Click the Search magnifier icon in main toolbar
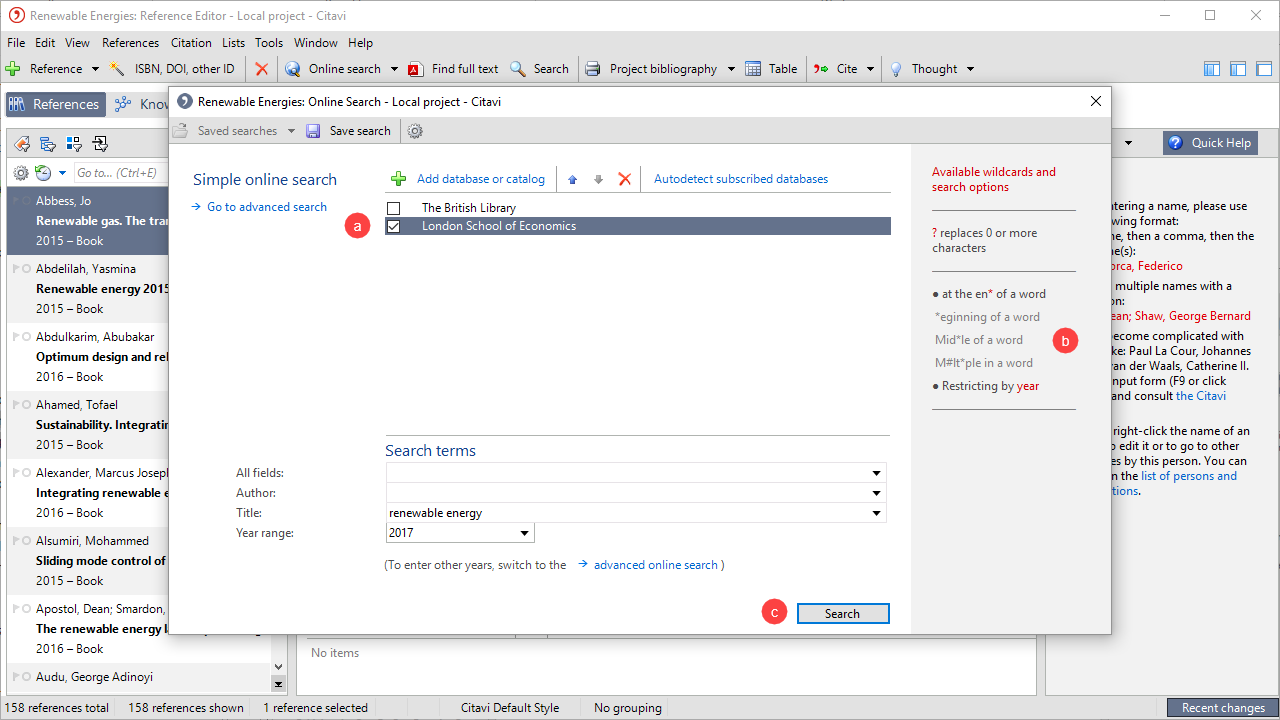The height and width of the screenshot is (720, 1280). [x=518, y=69]
